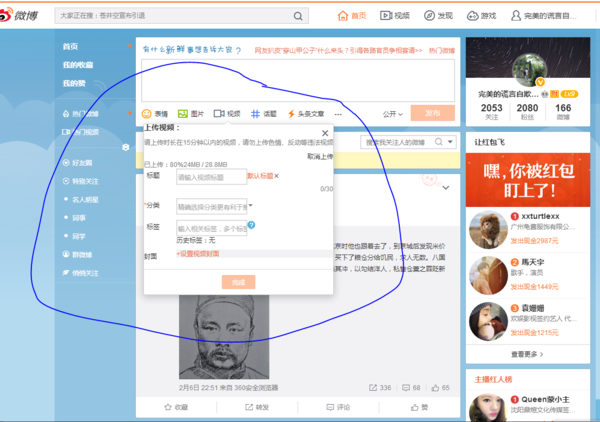Open the 公开 visibility dropdown
600x422 pixels.
coord(393,114)
